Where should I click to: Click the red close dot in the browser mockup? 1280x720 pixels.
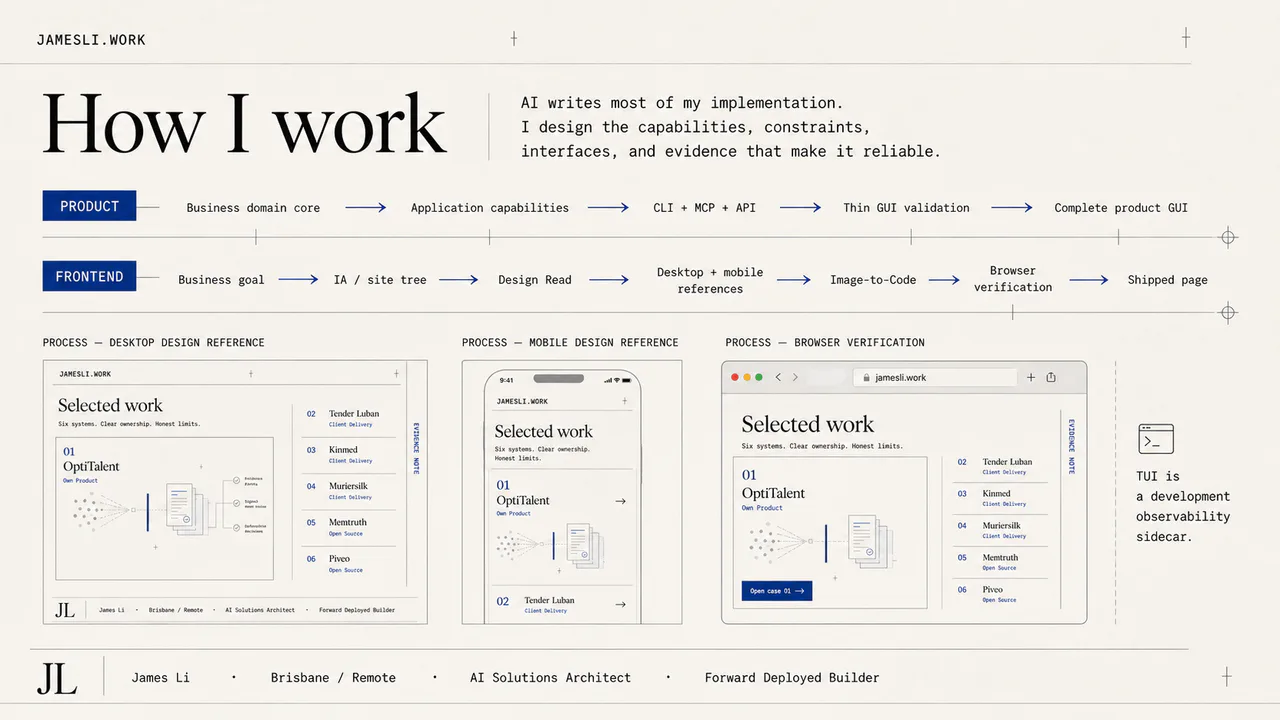[735, 377]
